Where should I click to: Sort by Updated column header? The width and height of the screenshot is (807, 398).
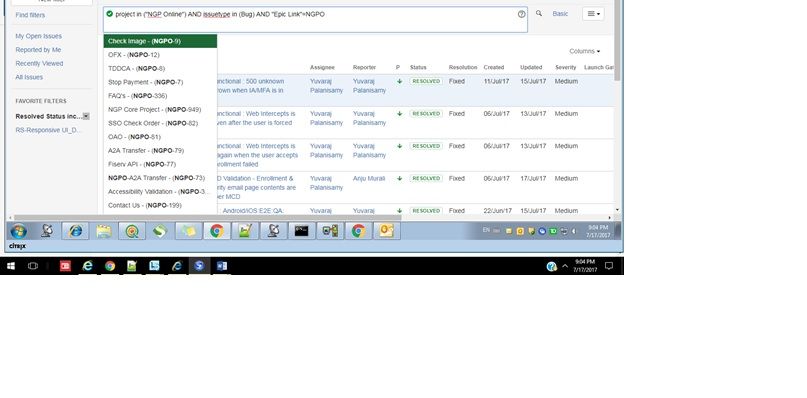pyautogui.click(x=531, y=67)
